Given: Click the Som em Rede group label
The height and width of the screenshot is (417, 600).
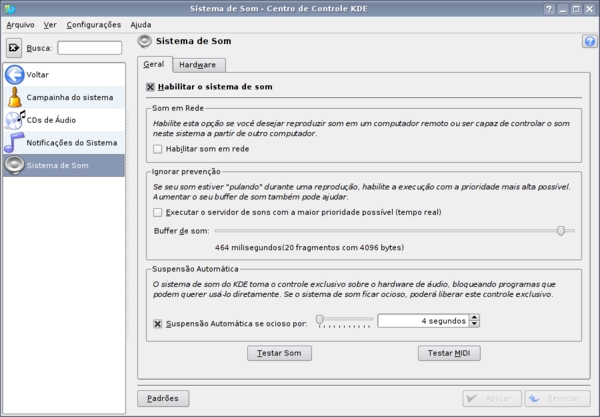Looking at the screenshot, I should pos(178,108).
